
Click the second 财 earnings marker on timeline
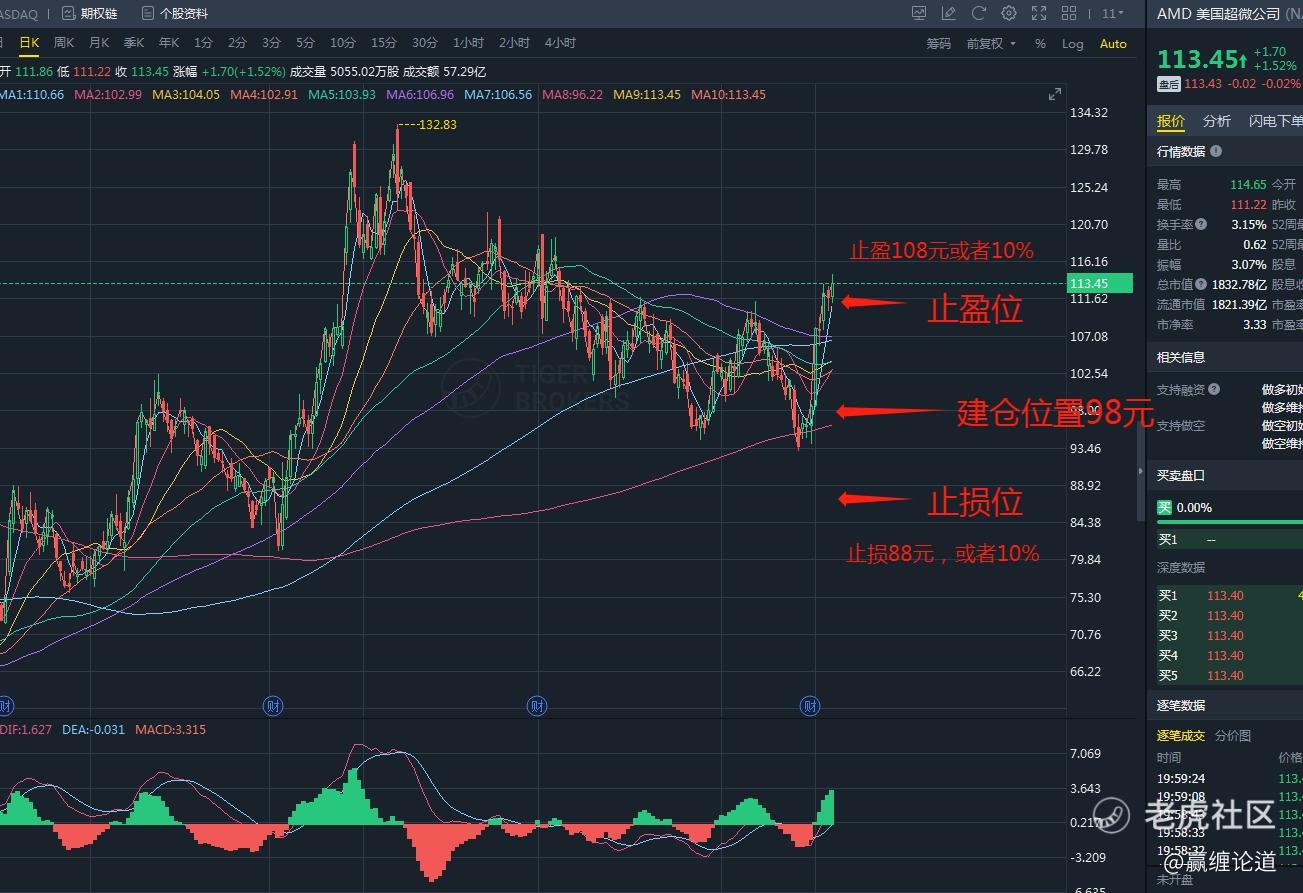coord(272,706)
